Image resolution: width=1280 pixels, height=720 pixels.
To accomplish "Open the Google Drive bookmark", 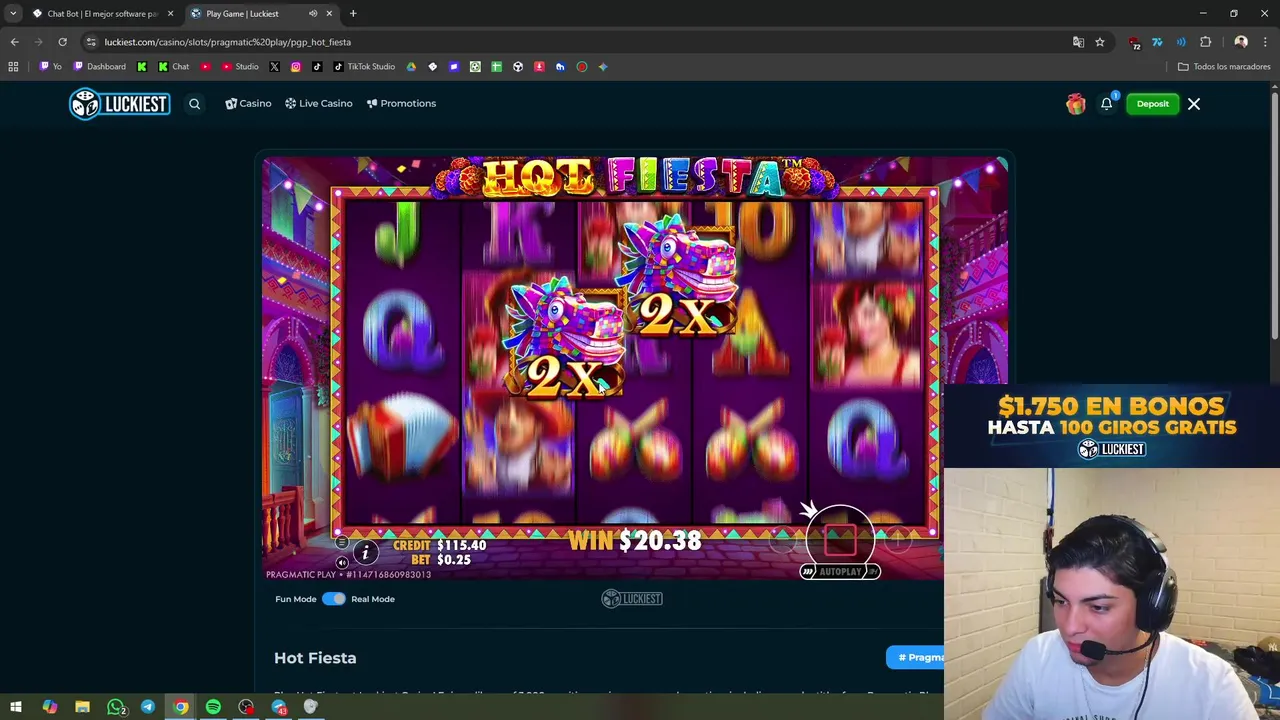I will pos(411,67).
